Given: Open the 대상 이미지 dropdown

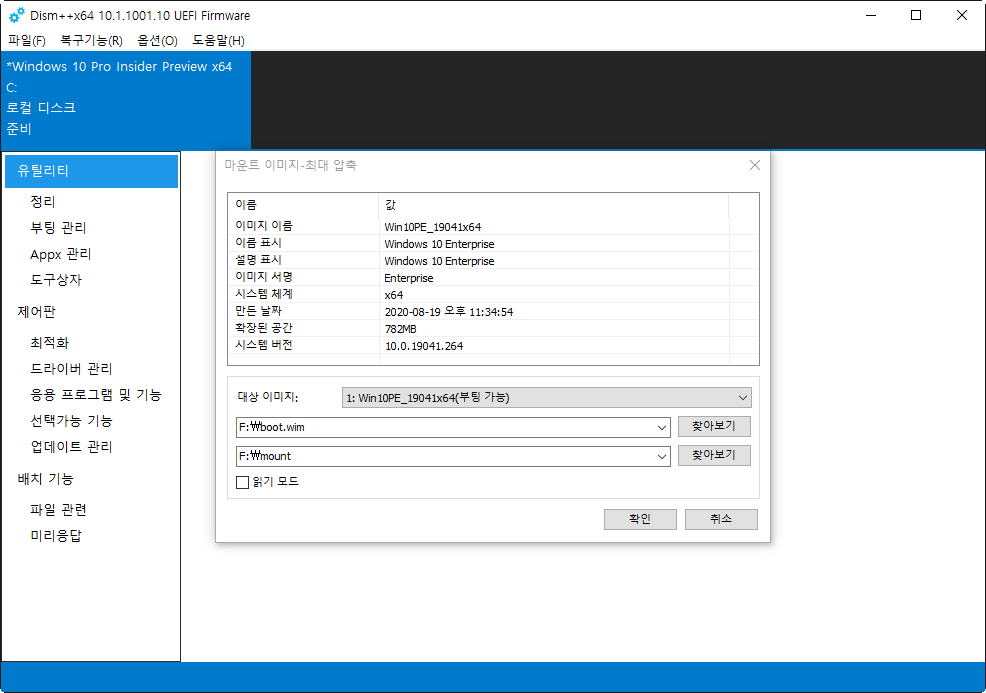Looking at the screenshot, I should point(546,397).
